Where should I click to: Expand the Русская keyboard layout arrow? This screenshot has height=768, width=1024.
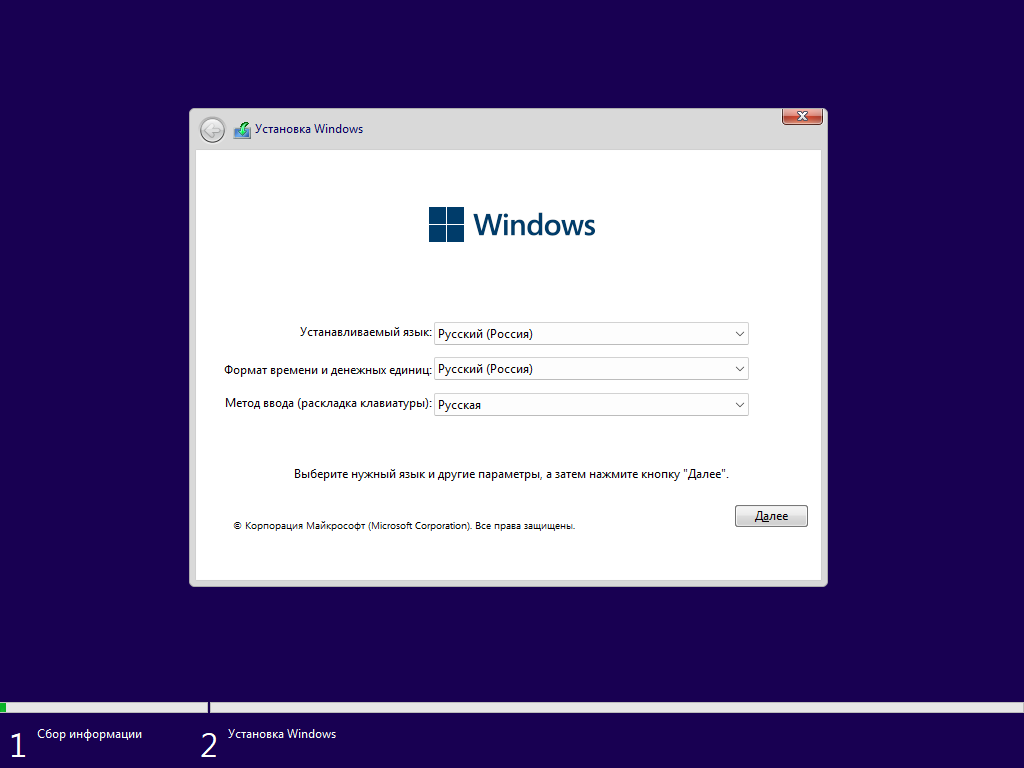click(x=739, y=404)
